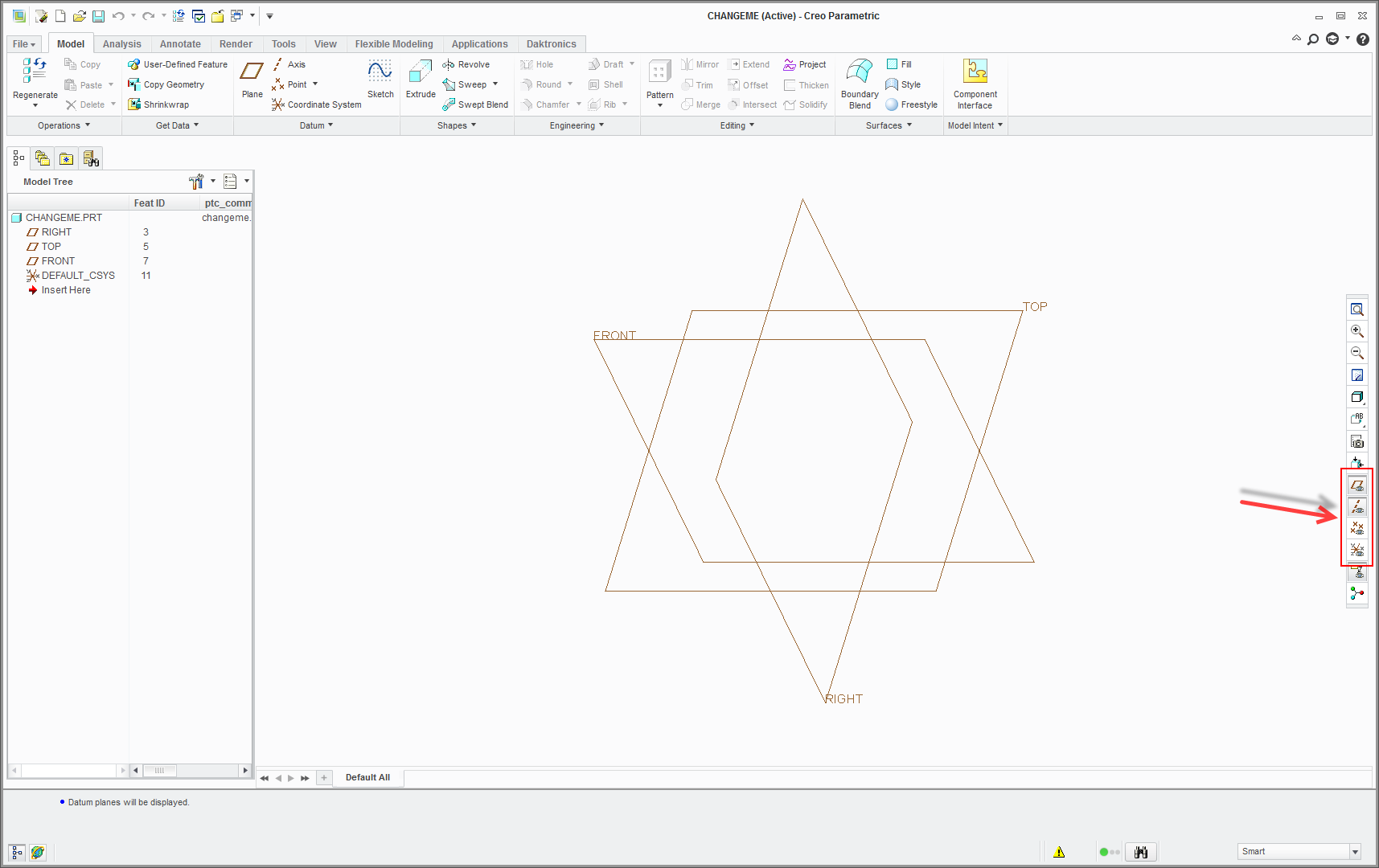Expand the Operations group dropdown
The height and width of the screenshot is (868, 1379).
(x=64, y=125)
